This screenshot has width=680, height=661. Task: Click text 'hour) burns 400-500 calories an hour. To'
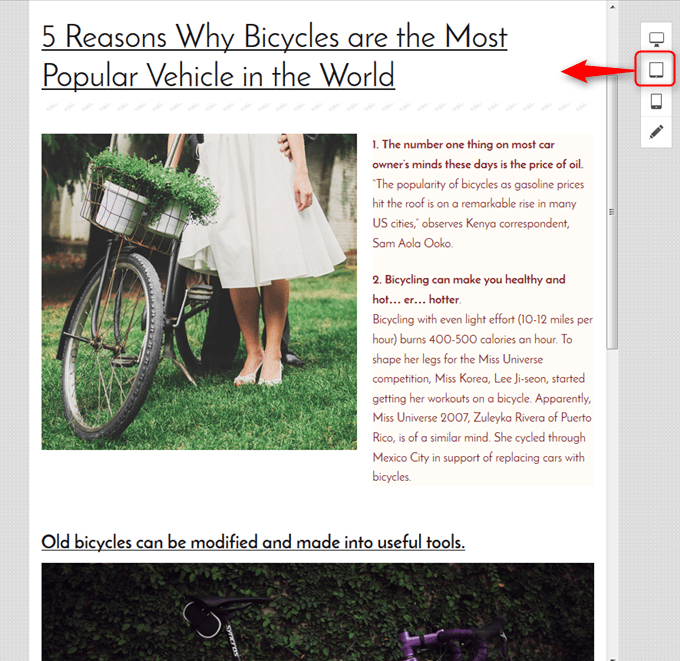[x=472, y=339]
